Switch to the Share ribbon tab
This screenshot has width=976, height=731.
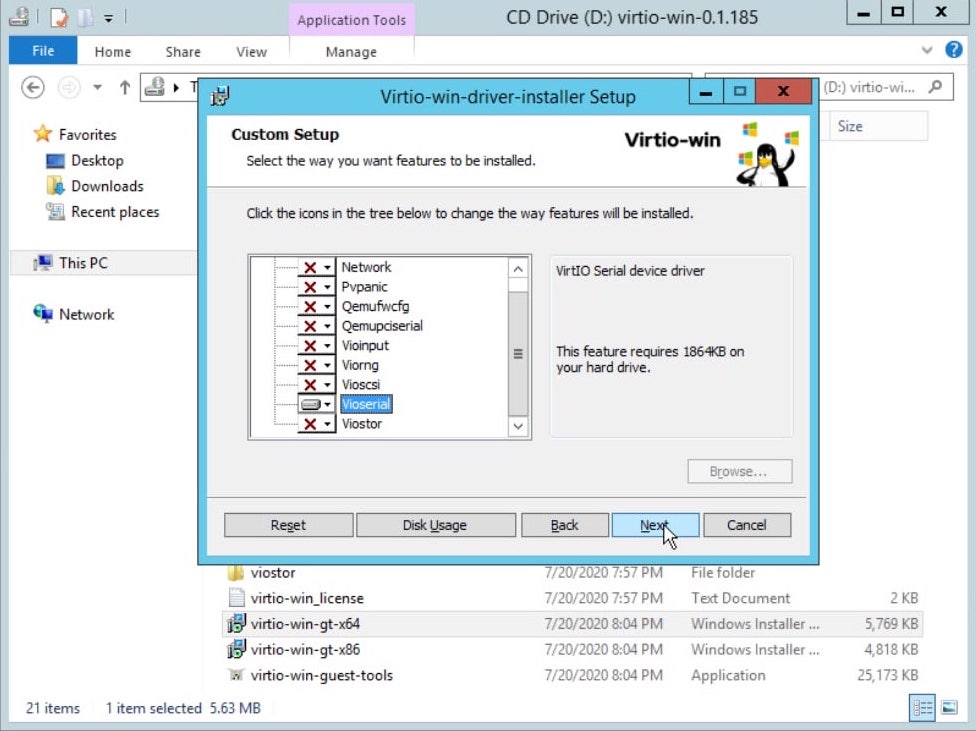183,52
